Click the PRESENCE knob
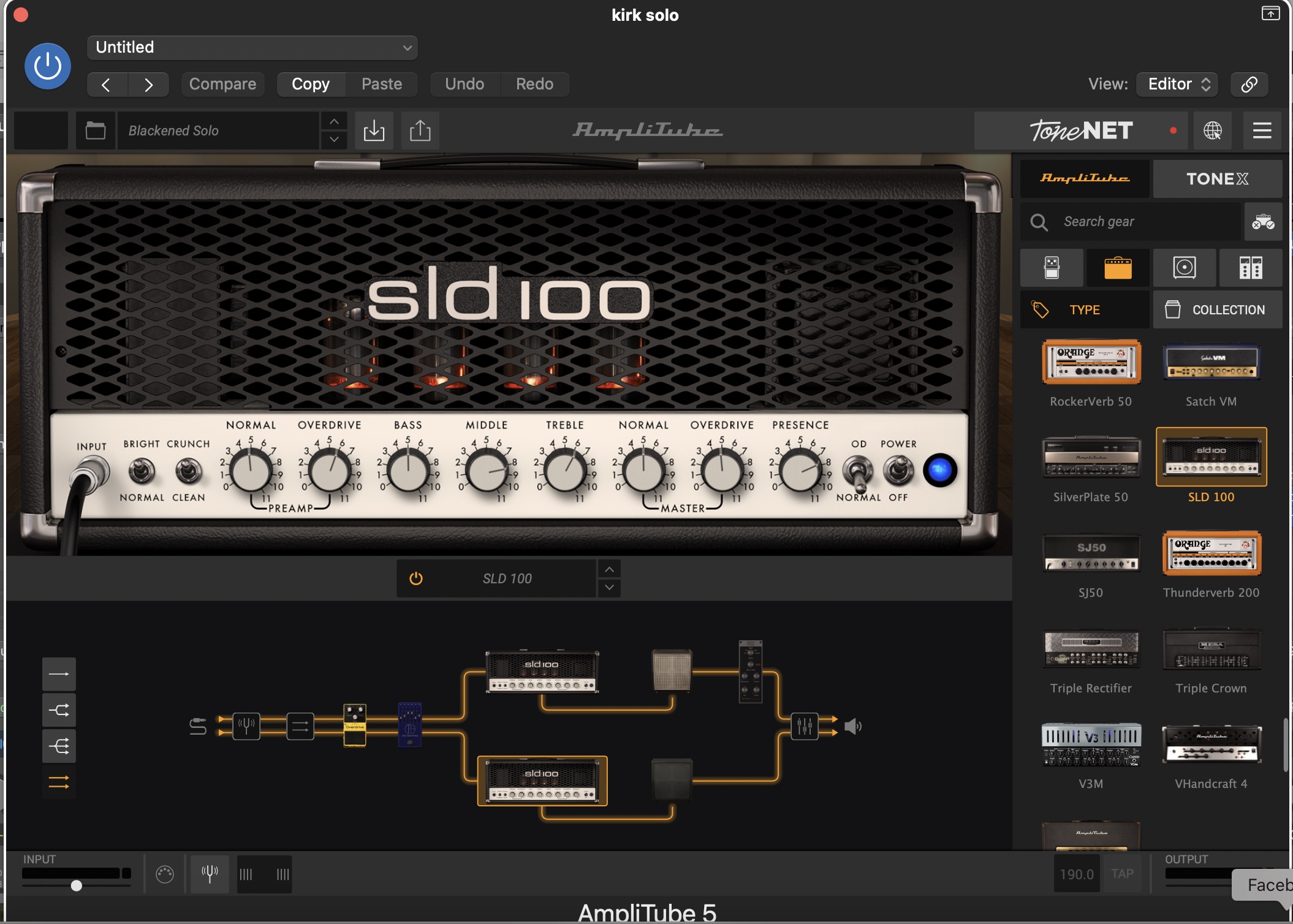This screenshot has height=924, width=1293. tap(800, 471)
